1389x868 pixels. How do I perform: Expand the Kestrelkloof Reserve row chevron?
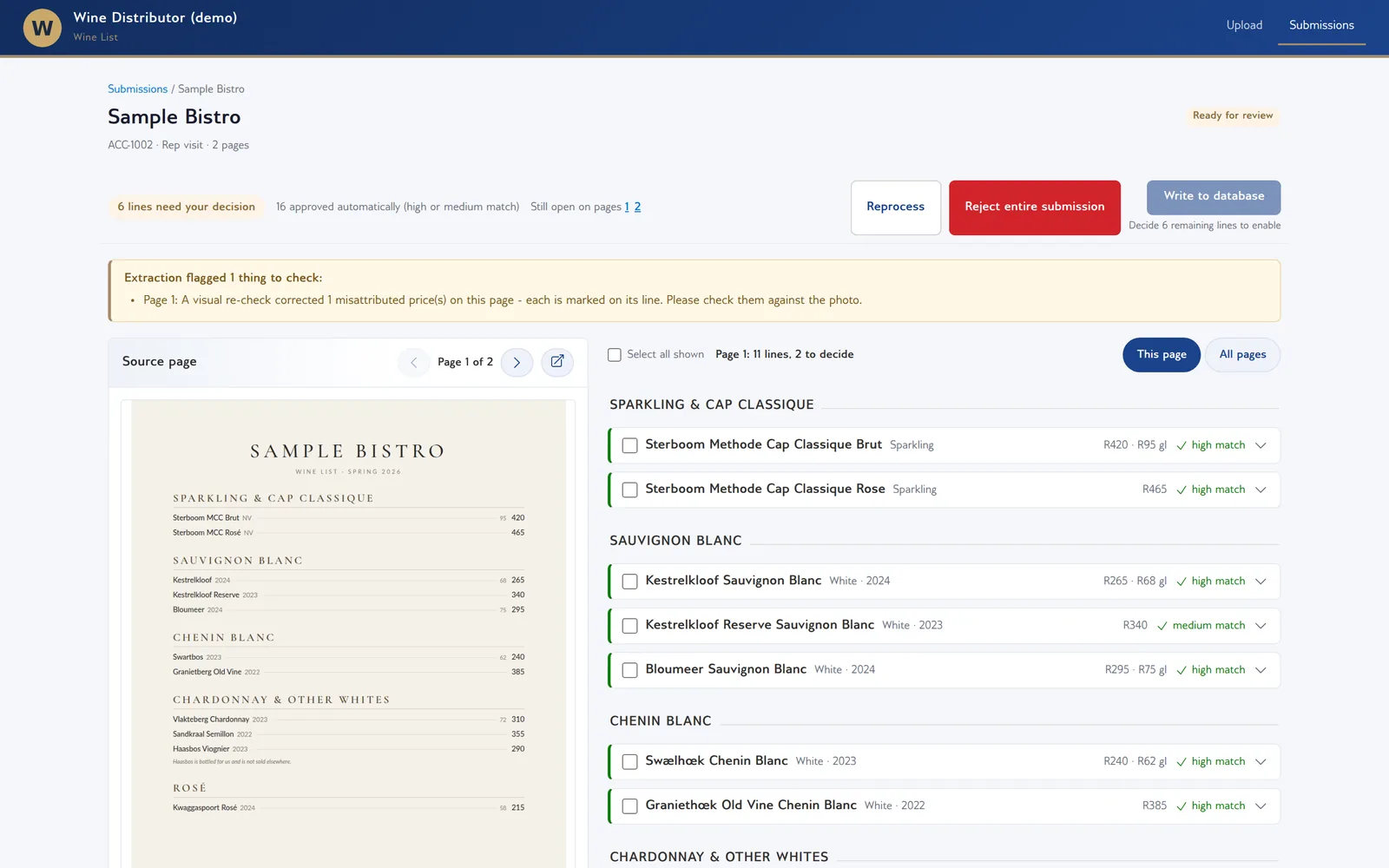coord(1261,626)
